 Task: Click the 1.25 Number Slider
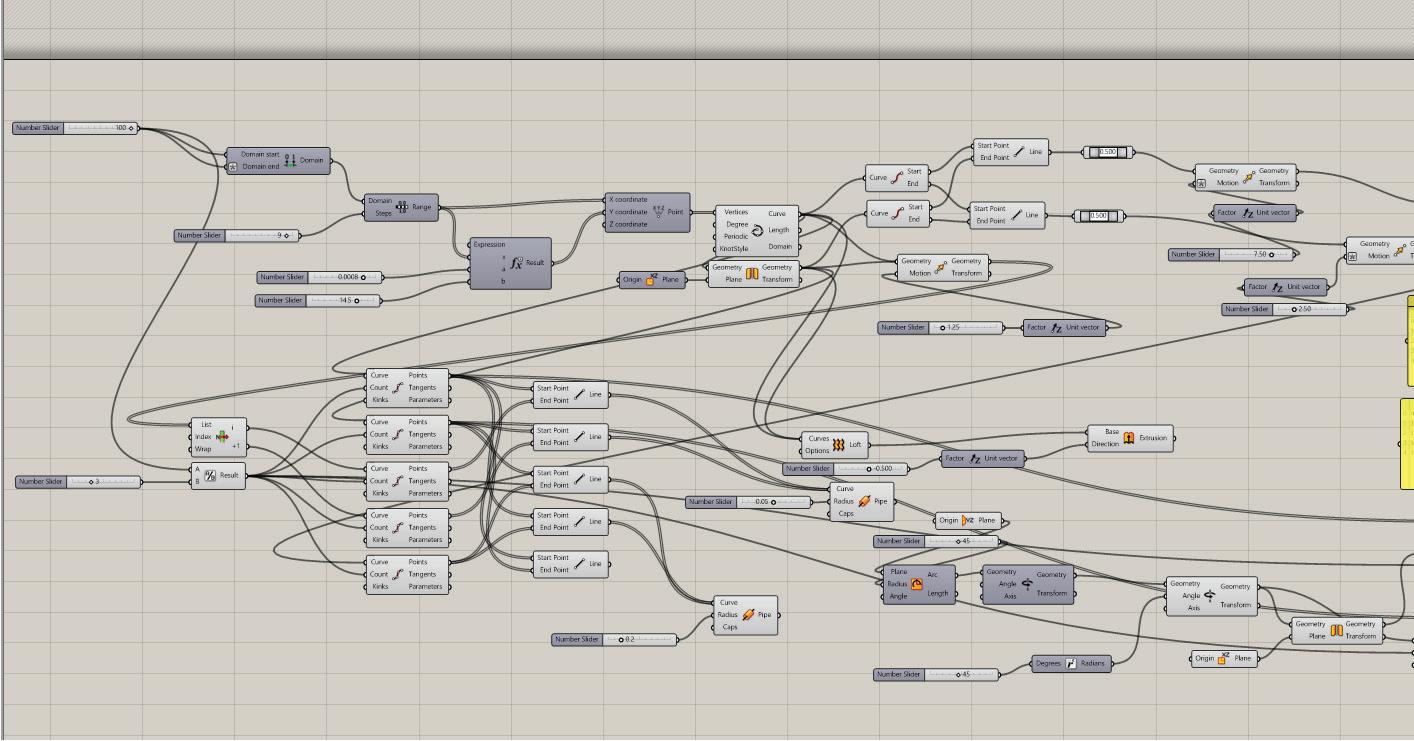pyautogui.click(x=941, y=327)
